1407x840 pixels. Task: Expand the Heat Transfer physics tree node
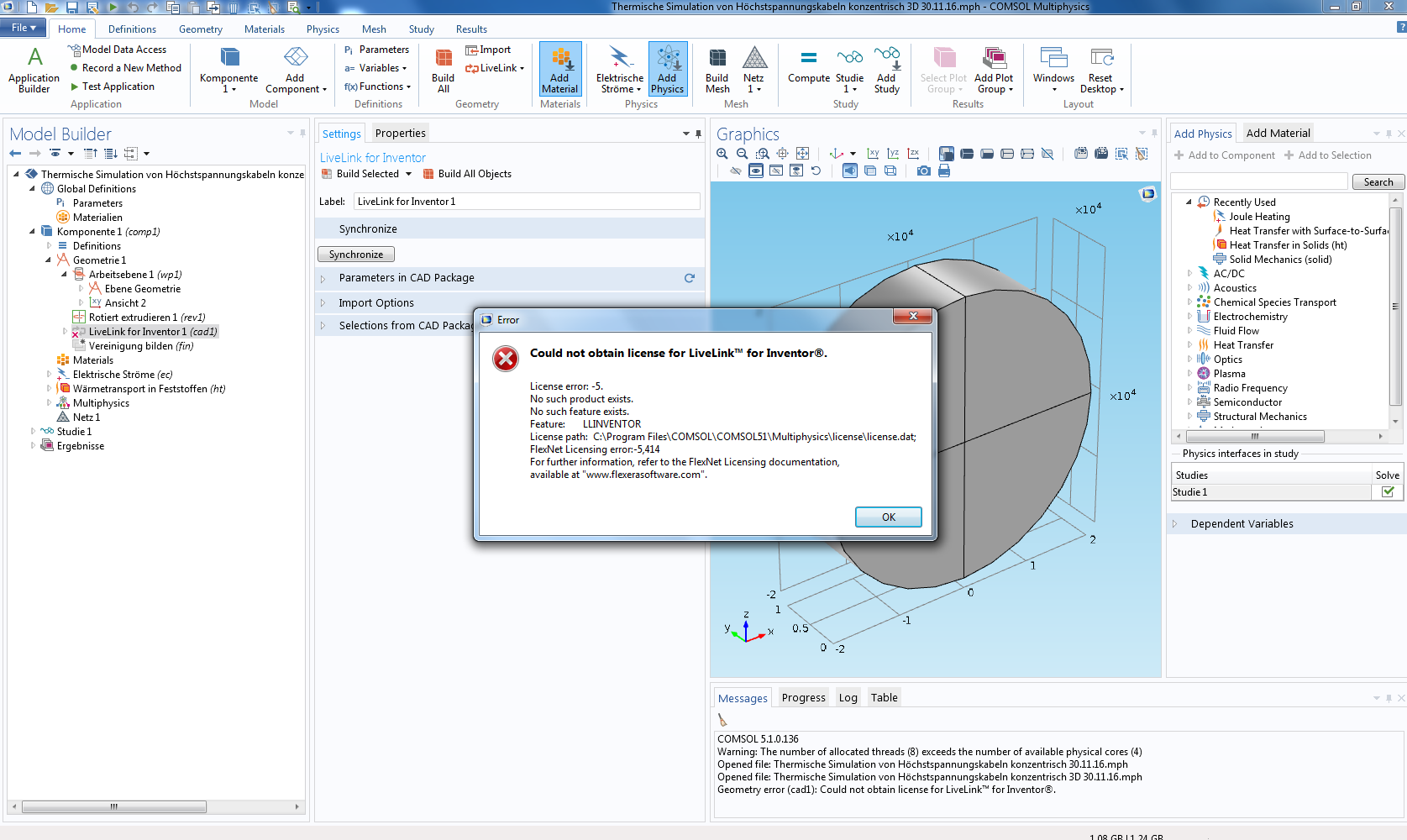tap(1189, 345)
